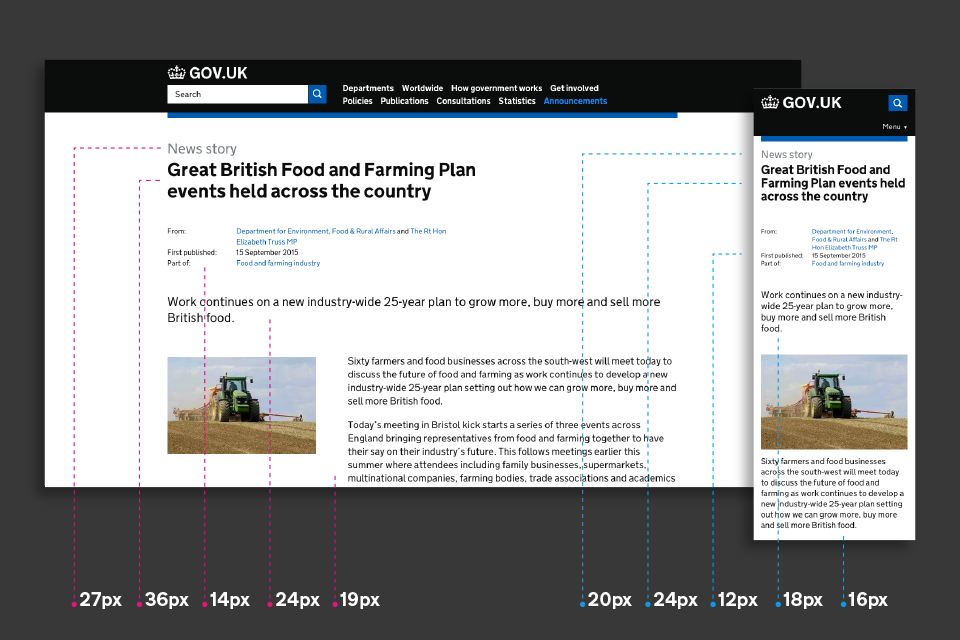The height and width of the screenshot is (640, 960).
Task: Click the GOV.UK crown logo on desktop
Action: click(208, 73)
